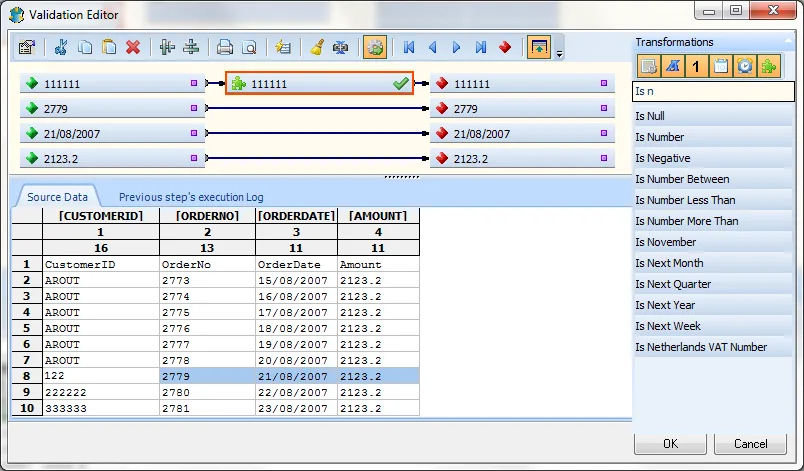Toggle the highlighted panel display icon
This screenshot has width=804, height=471.
[x=539, y=48]
